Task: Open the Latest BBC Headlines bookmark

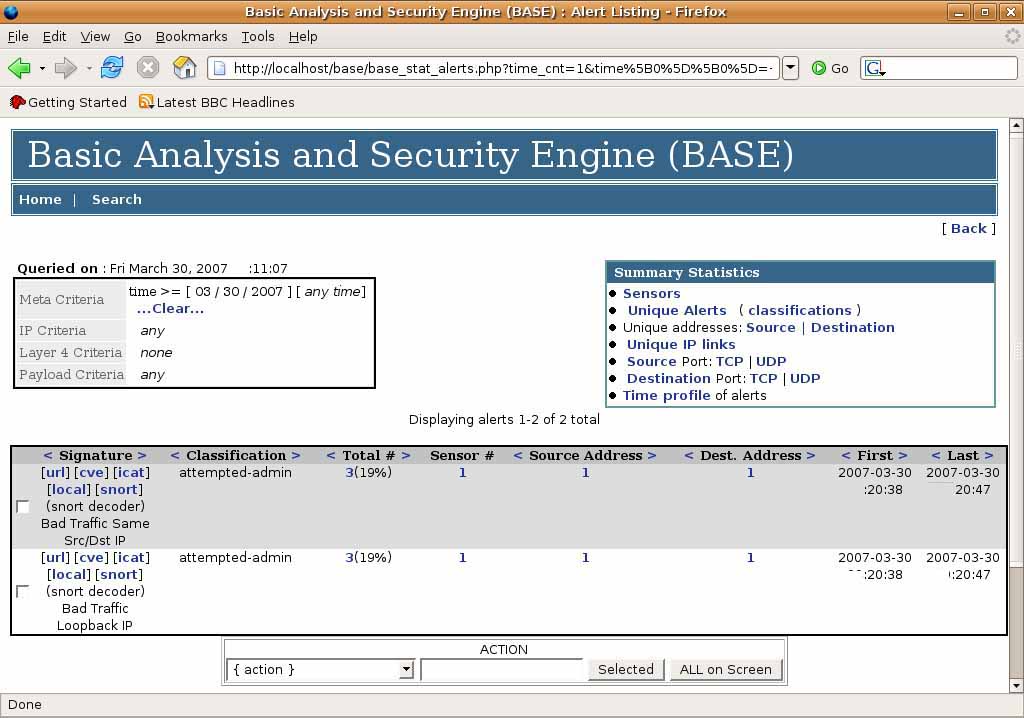Action: click(217, 102)
